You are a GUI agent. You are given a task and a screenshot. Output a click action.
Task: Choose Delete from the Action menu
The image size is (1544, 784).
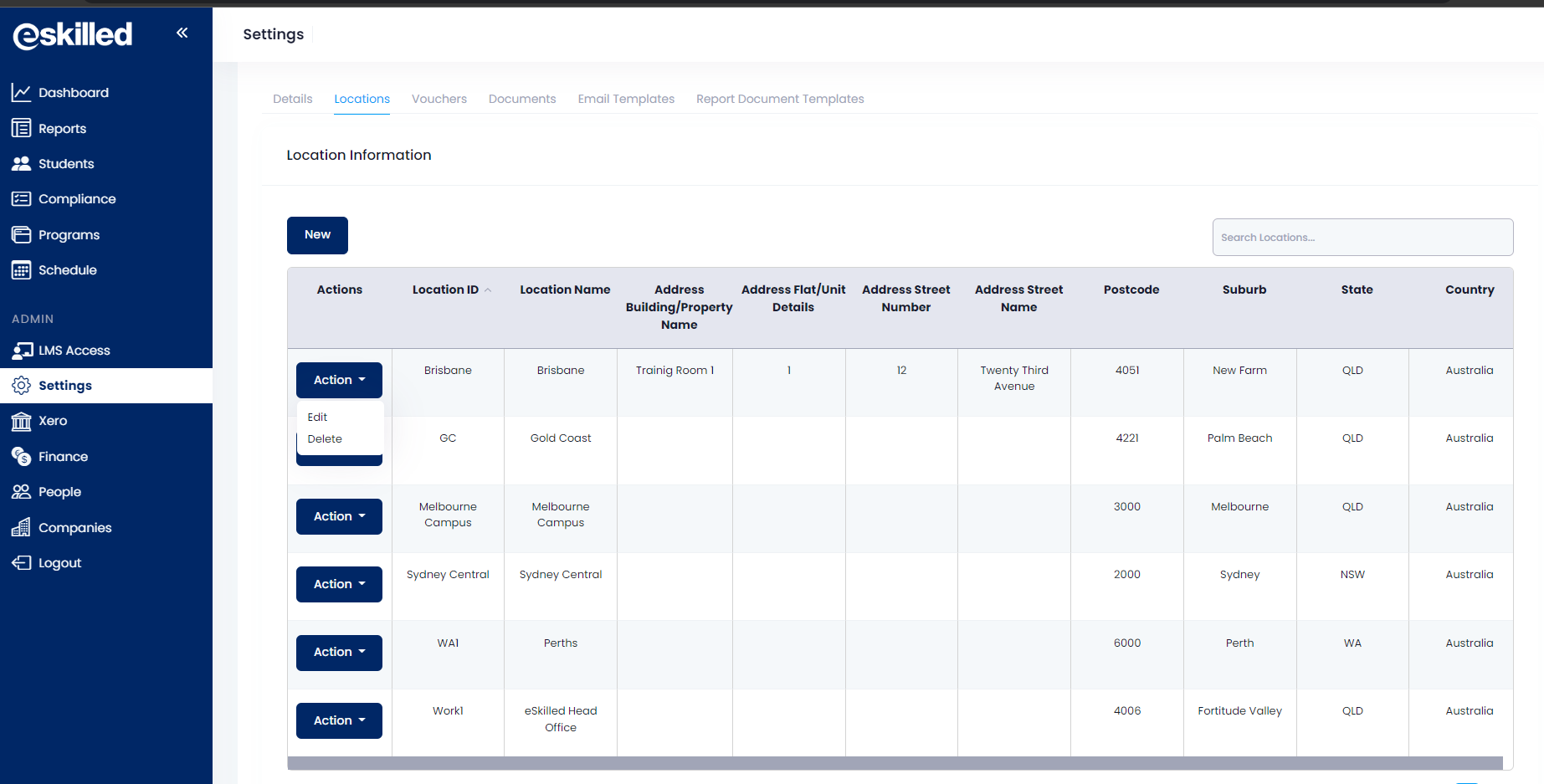pos(325,438)
